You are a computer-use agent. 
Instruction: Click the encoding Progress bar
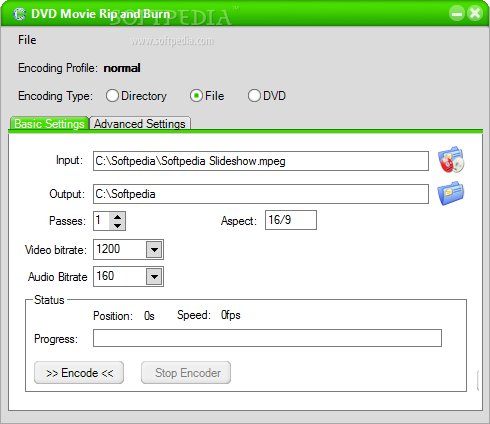(267, 338)
